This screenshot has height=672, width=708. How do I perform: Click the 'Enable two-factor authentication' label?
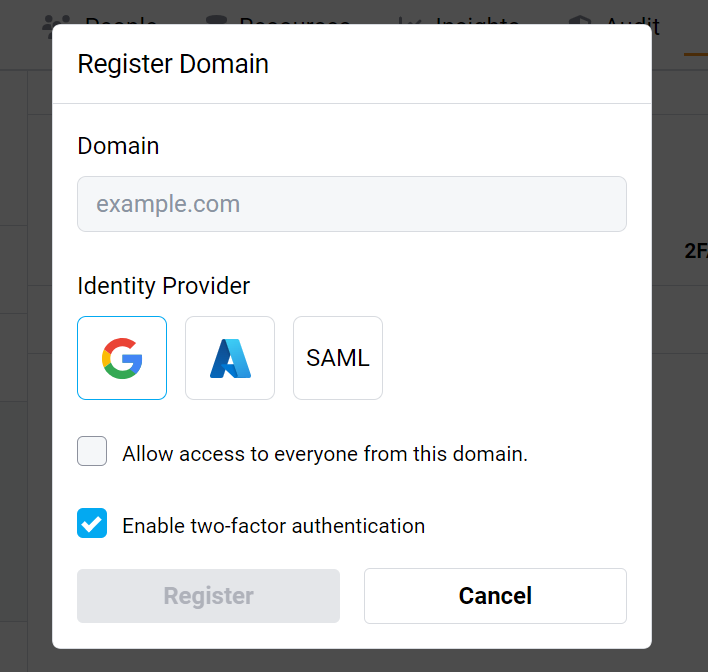coord(273,526)
